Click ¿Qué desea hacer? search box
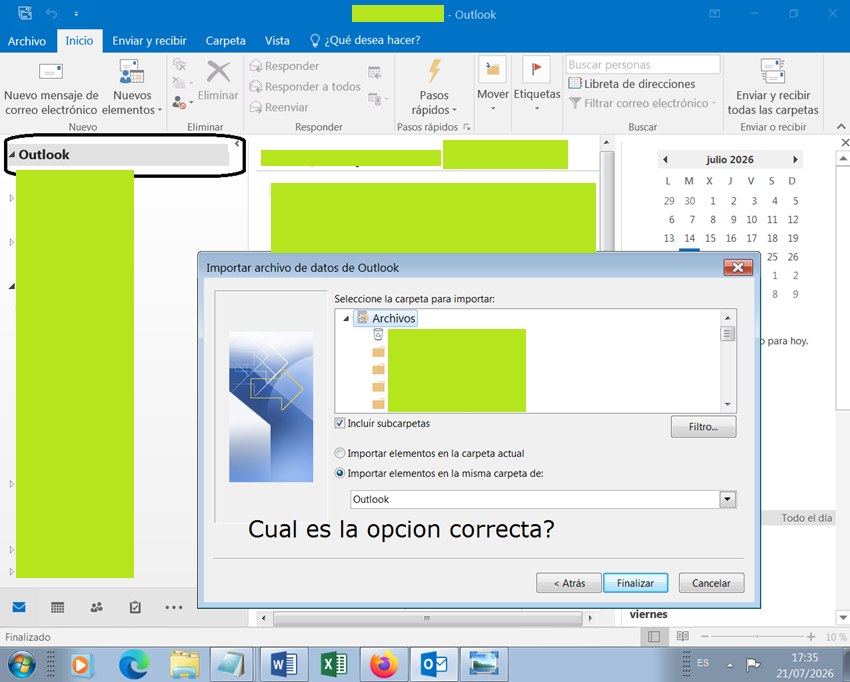 (365, 40)
